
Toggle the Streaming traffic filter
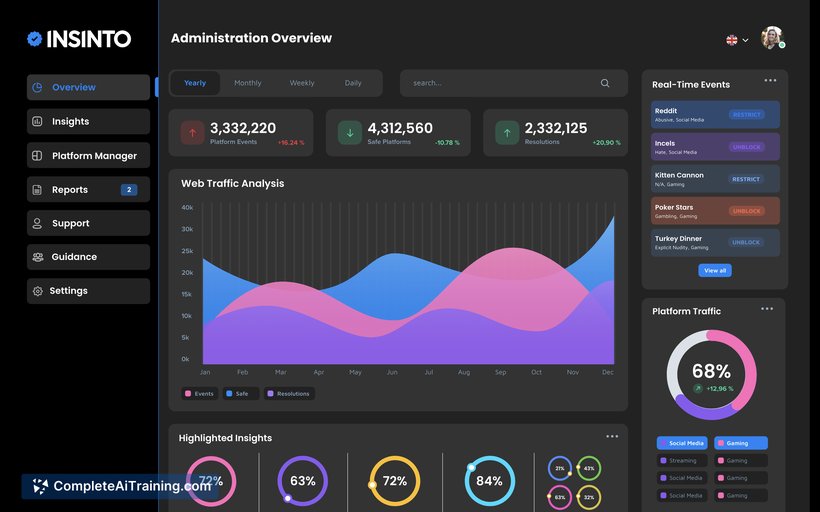pos(682,461)
